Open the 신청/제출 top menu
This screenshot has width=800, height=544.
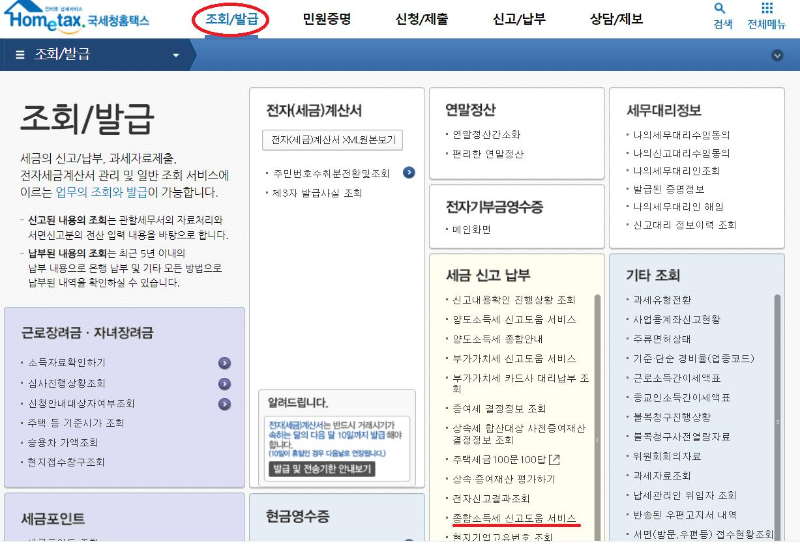(421, 19)
